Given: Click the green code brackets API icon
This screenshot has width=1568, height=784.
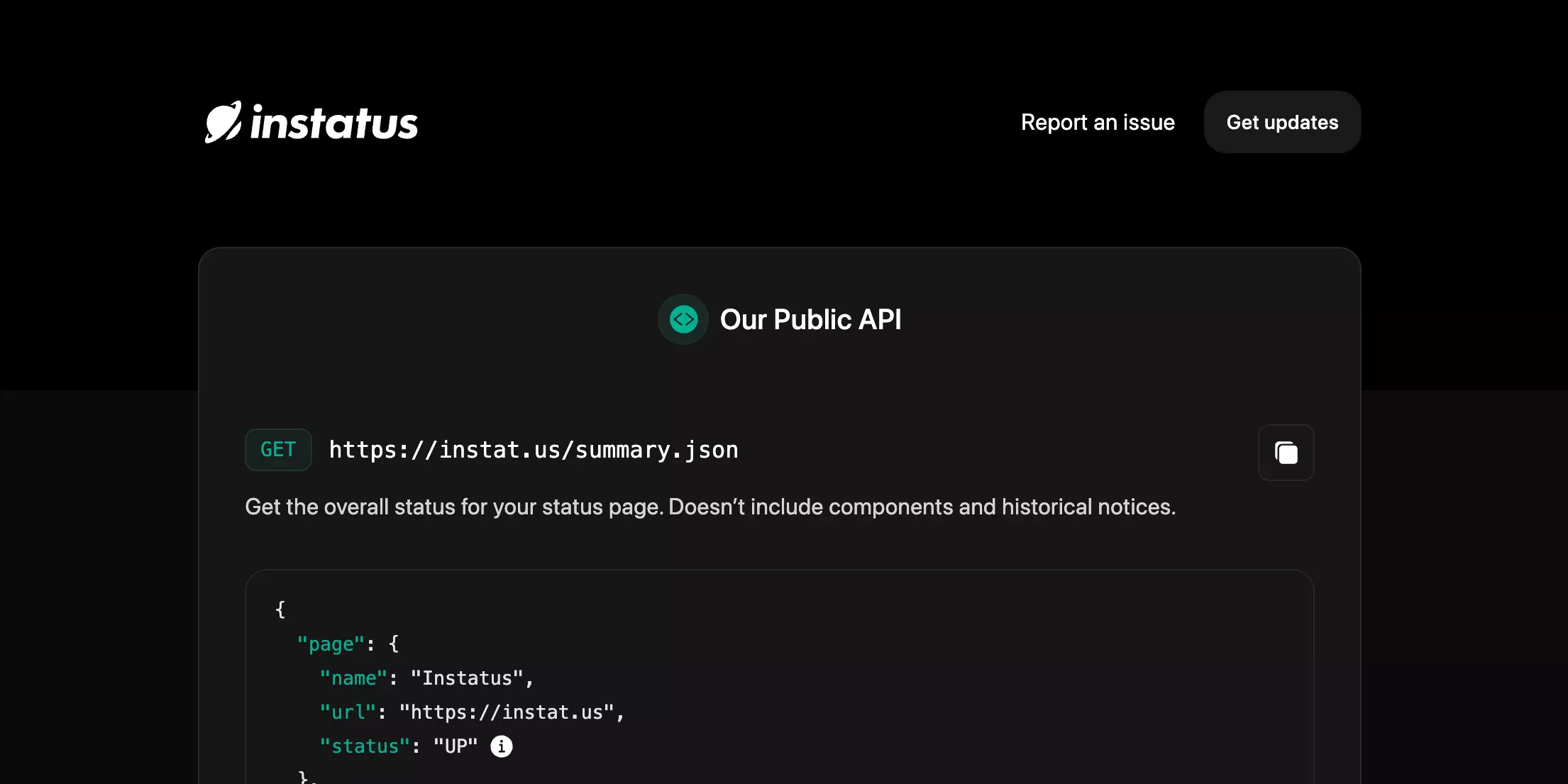Looking at the screenshot, I should click(x=683, y=319).
